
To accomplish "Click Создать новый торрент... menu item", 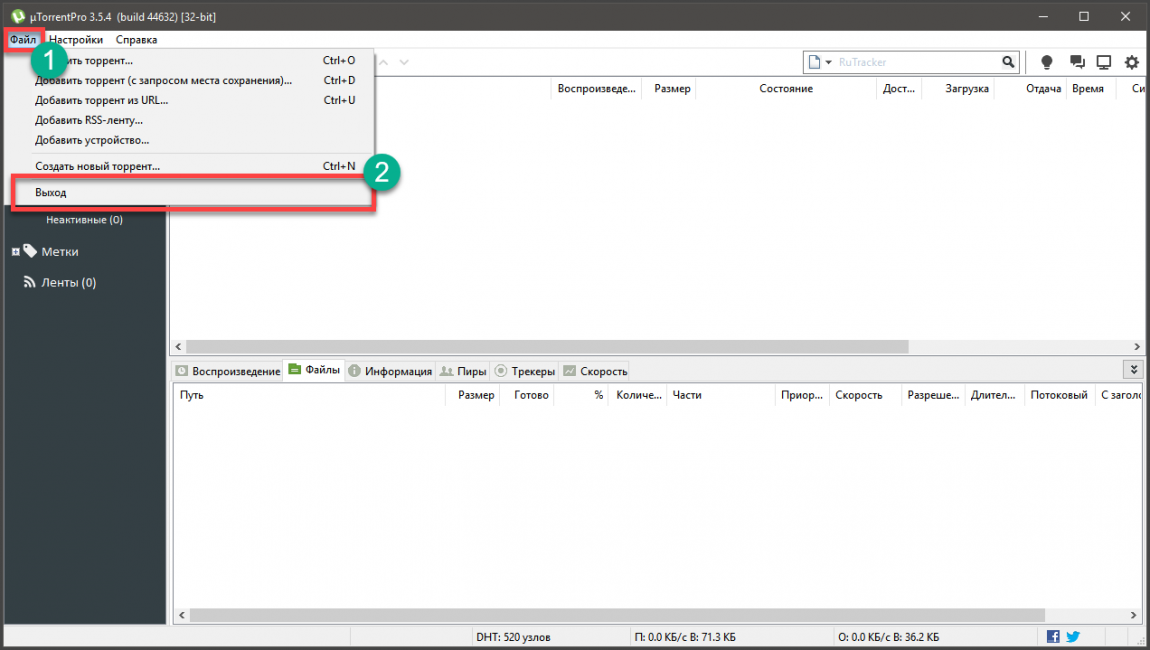I will 97,166.
